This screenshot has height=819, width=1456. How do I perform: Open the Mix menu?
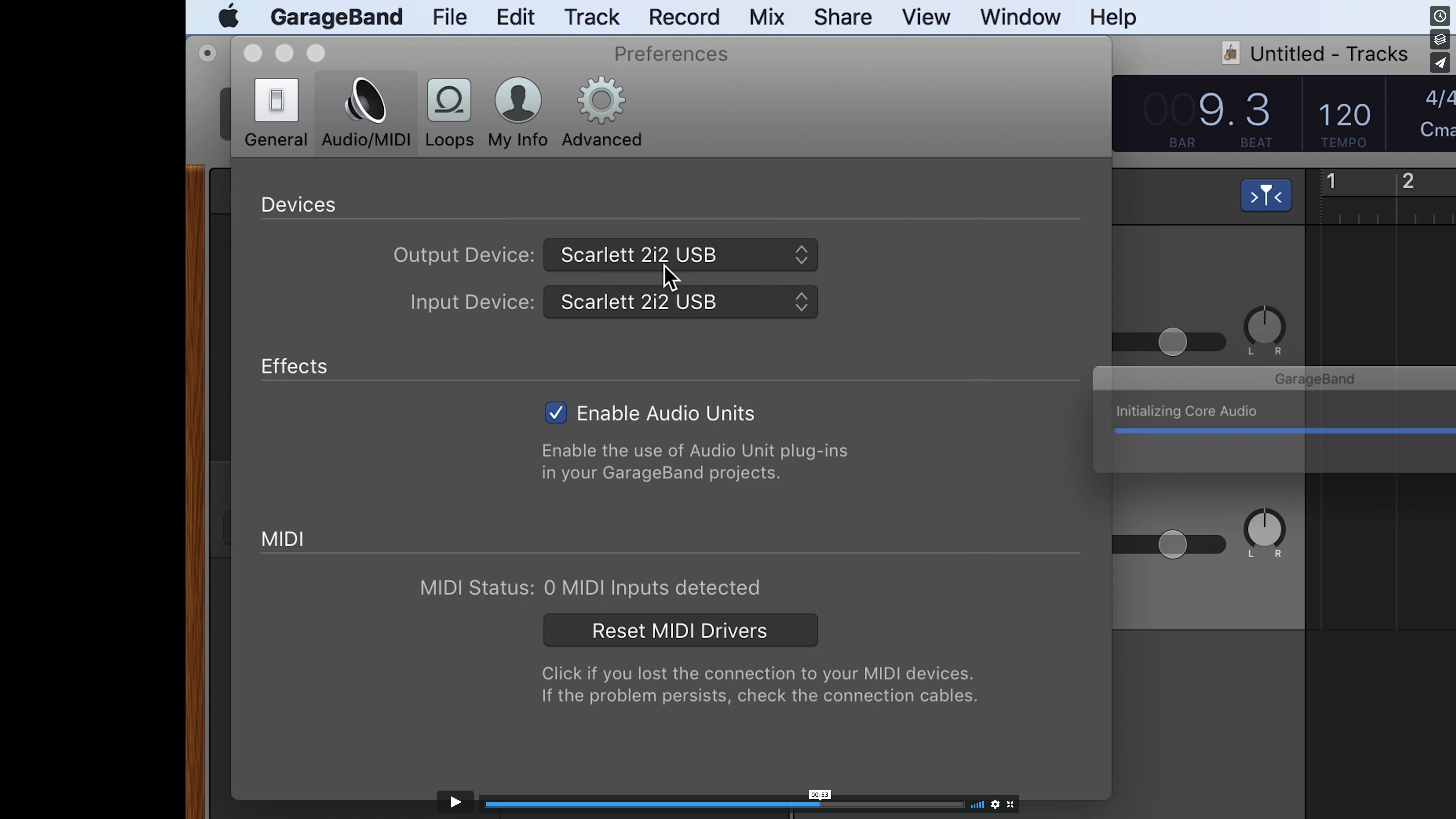[766, 17]
